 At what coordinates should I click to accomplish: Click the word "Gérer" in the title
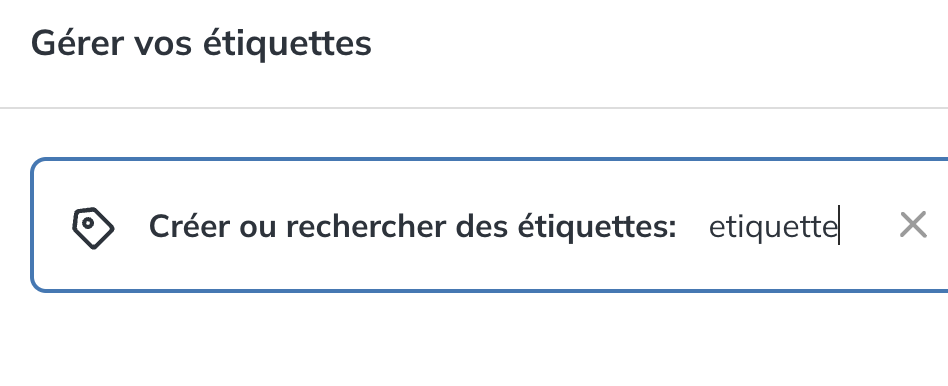(77, 44)
